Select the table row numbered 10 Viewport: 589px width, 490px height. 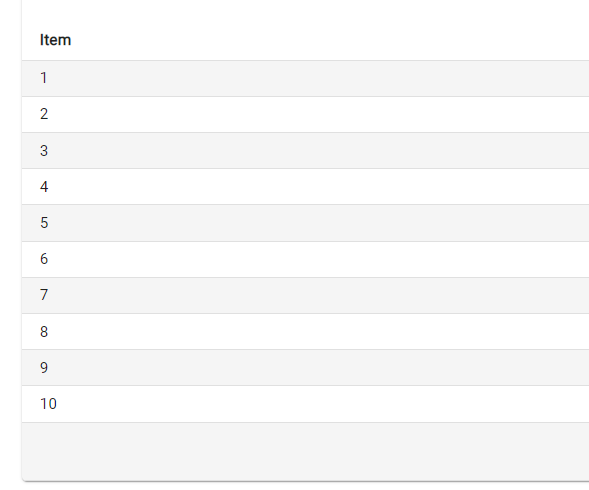tap(305, 404)
